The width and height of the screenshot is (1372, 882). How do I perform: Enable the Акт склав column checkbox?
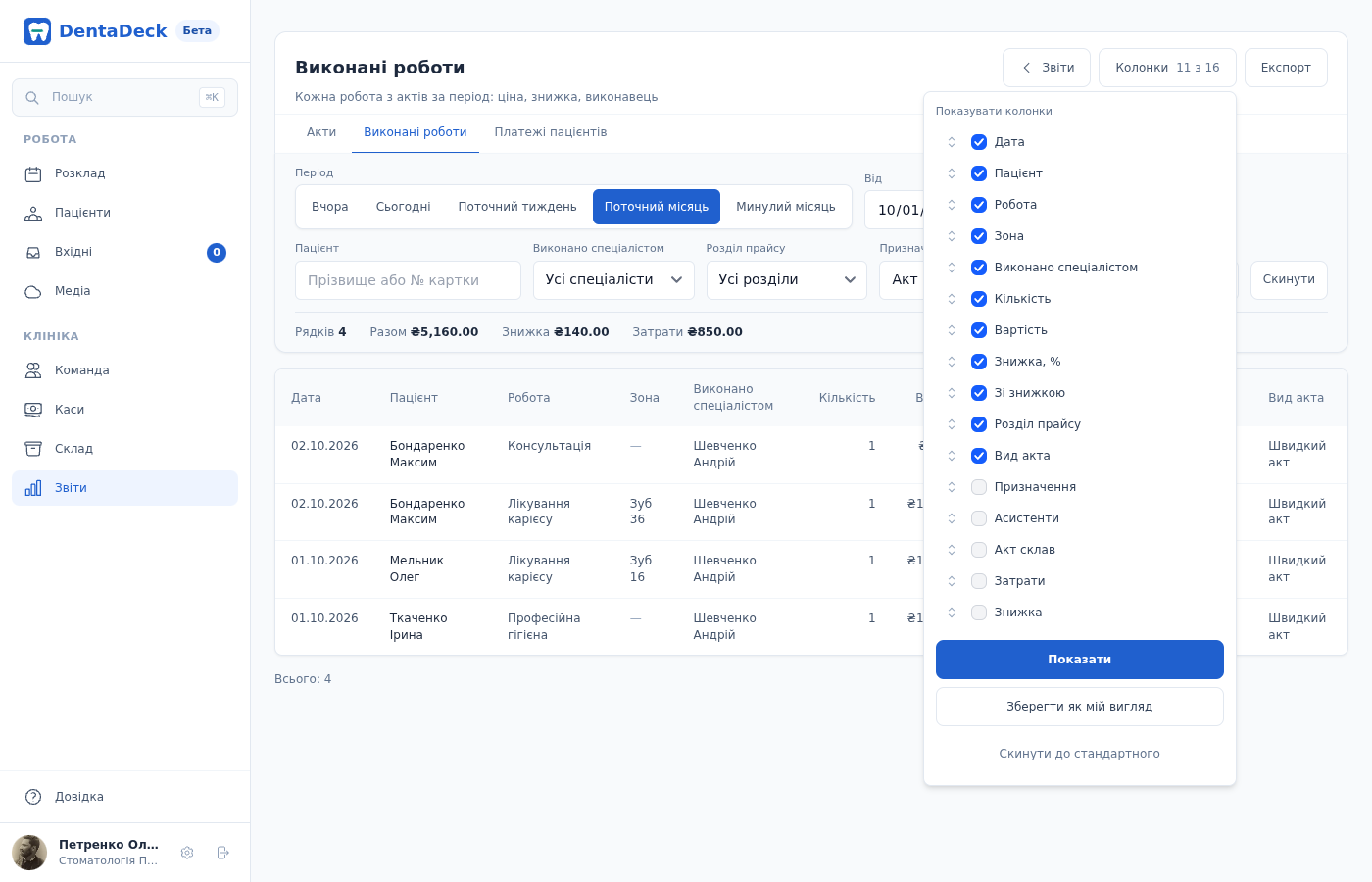(979, 550)
